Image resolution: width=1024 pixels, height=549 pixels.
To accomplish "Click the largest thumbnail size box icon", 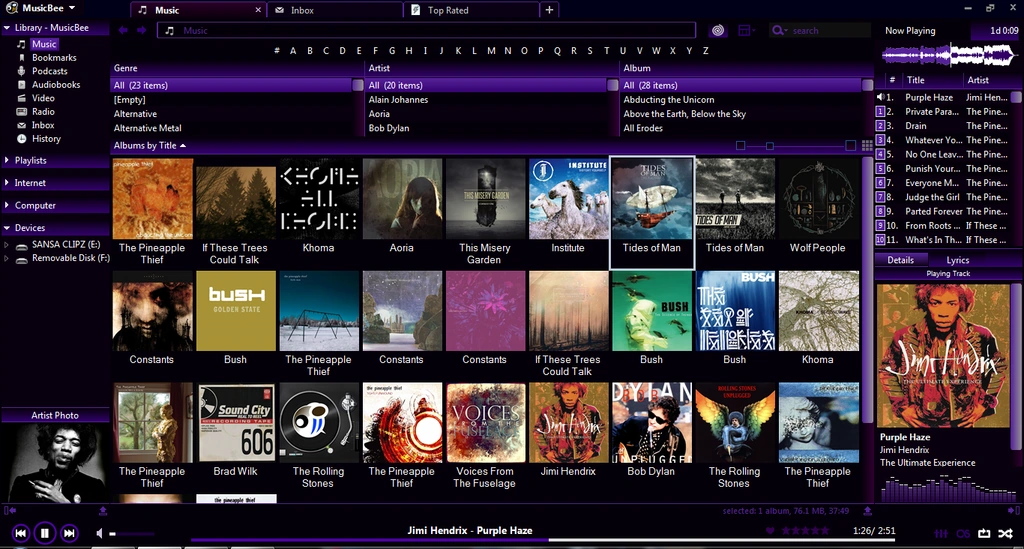I will pyautogui.click(x=850, y=146).
